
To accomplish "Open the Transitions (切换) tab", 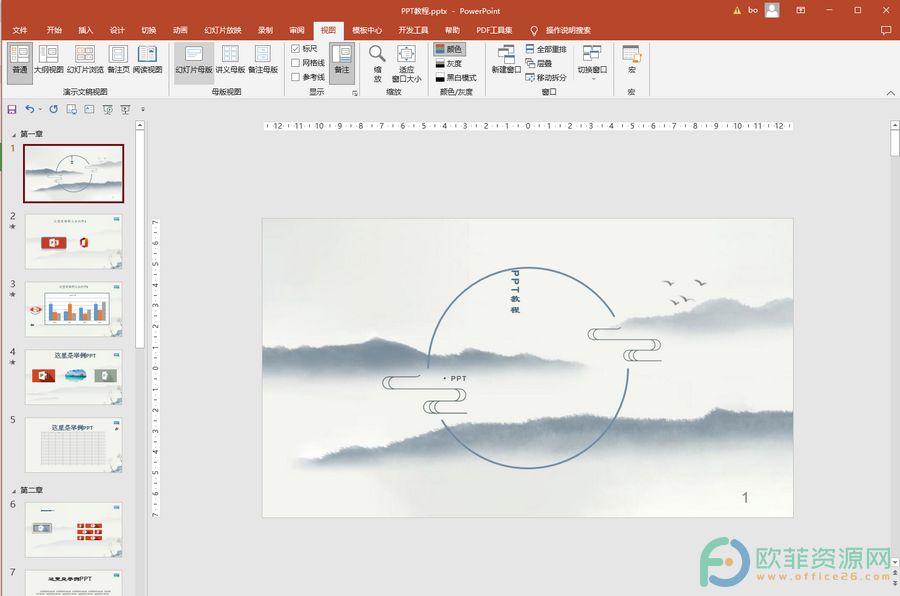I will pyautogui.click(x=149, y=30).
